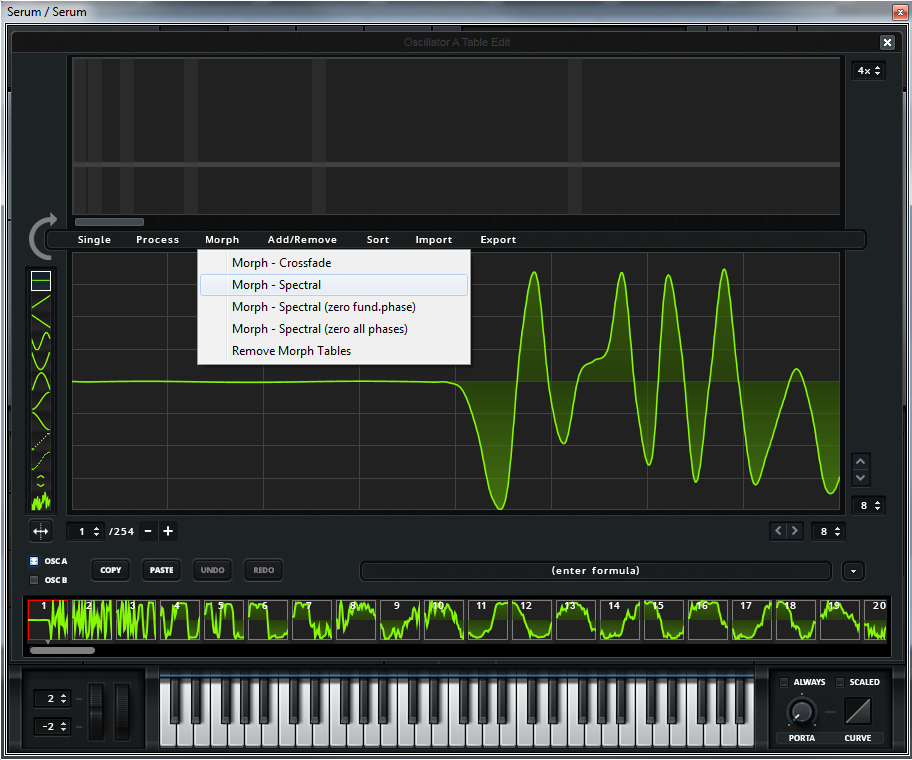The height and width of the screenshot is (760, 912).
Task: Open the 4x zoom dropdown
Action: click(x=868, y=70)
